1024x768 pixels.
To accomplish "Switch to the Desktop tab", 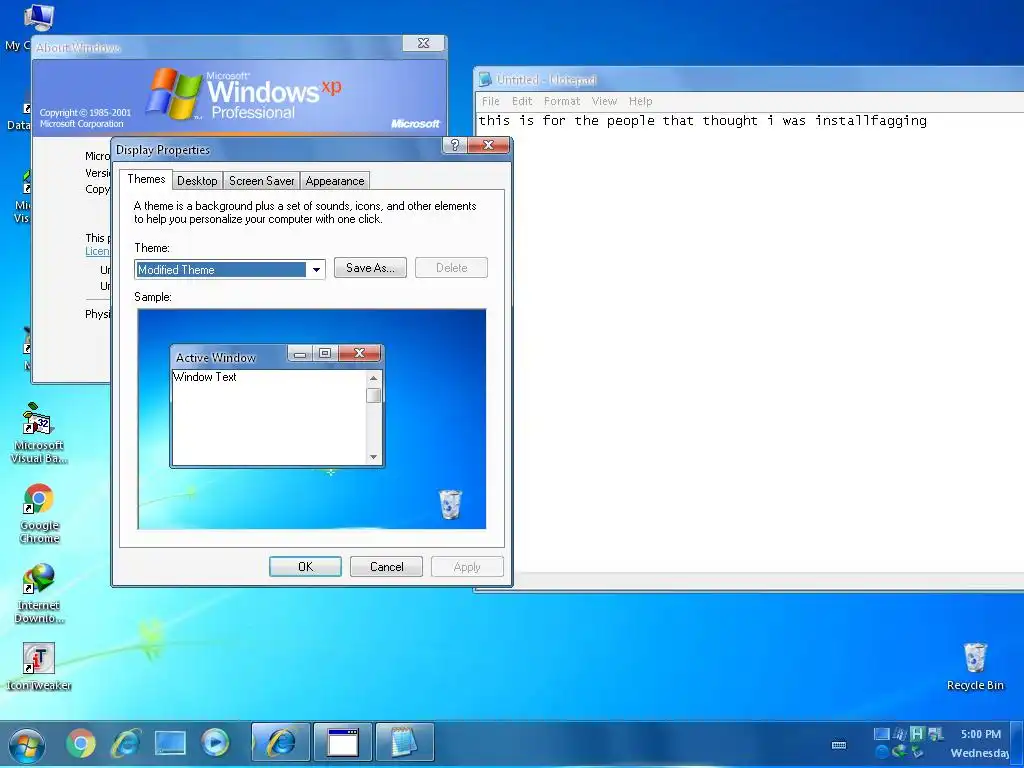I will pyautogui.click(x=197, y=181).
